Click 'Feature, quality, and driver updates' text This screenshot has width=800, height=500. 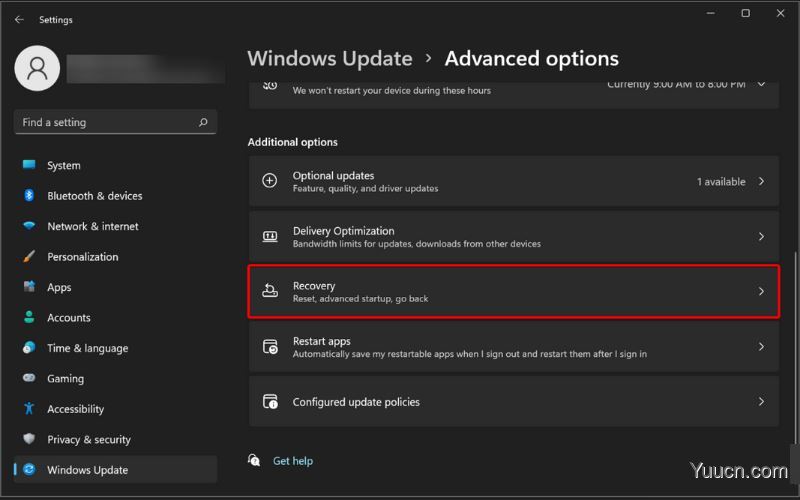[365, 188]
